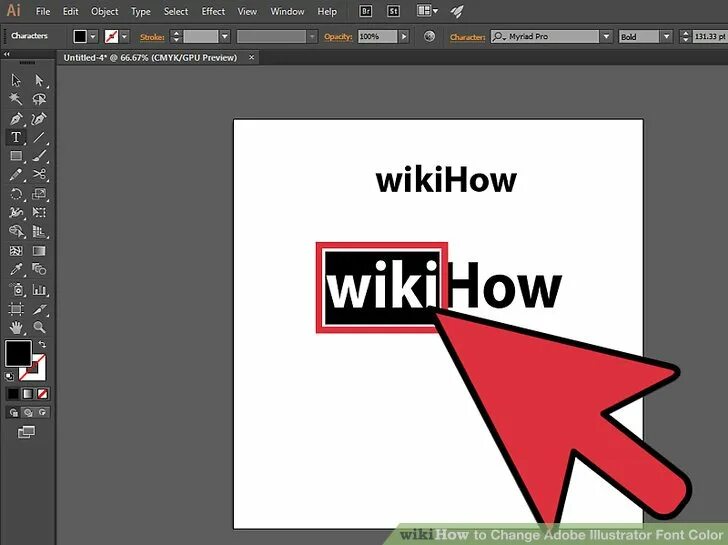Change the screen mode button
The width and height of the screenshot is (728, 545).
click(x=26, y=432)
